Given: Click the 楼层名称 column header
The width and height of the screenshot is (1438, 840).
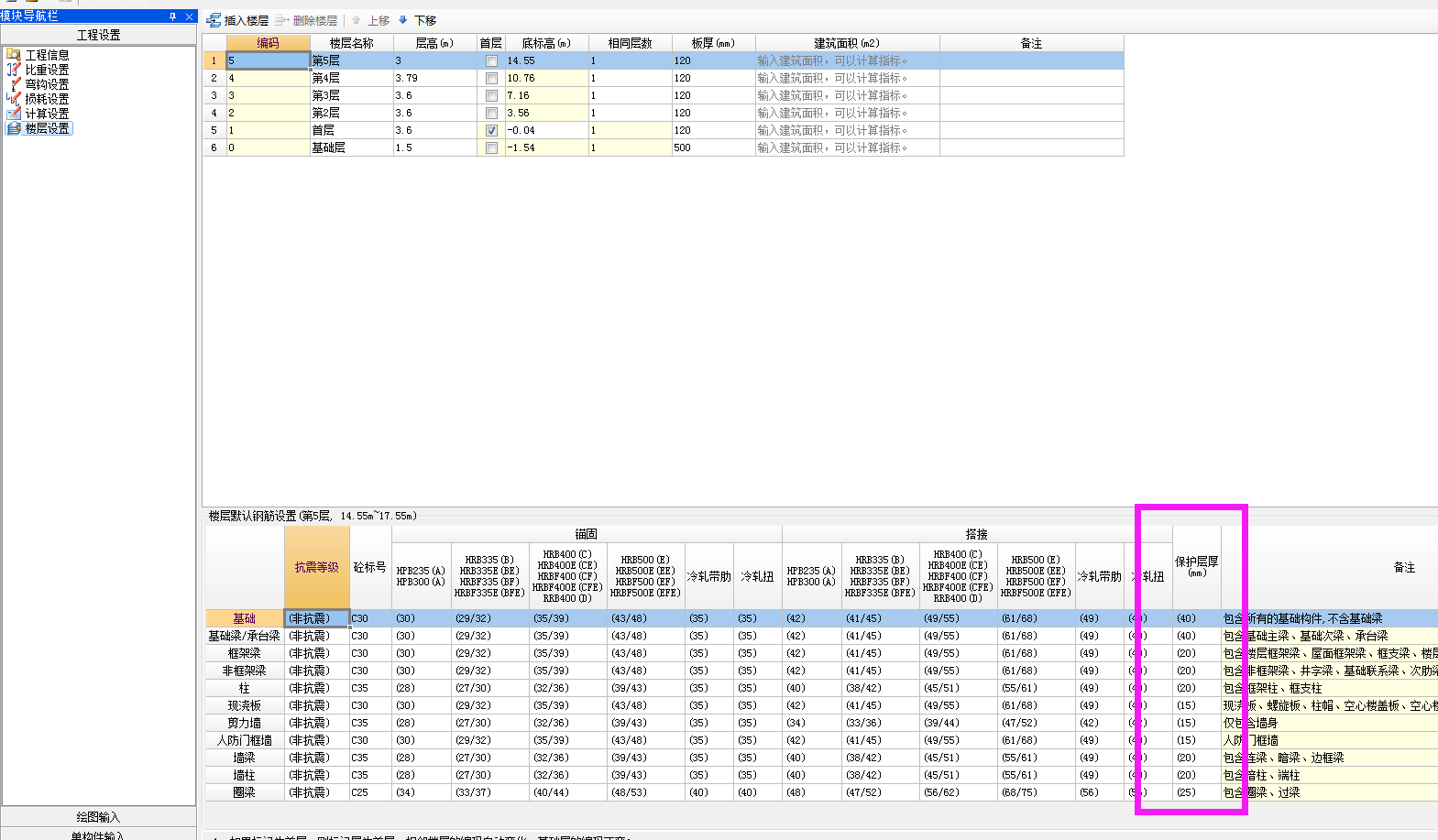Looking at the screenshot, I should 352,43.
